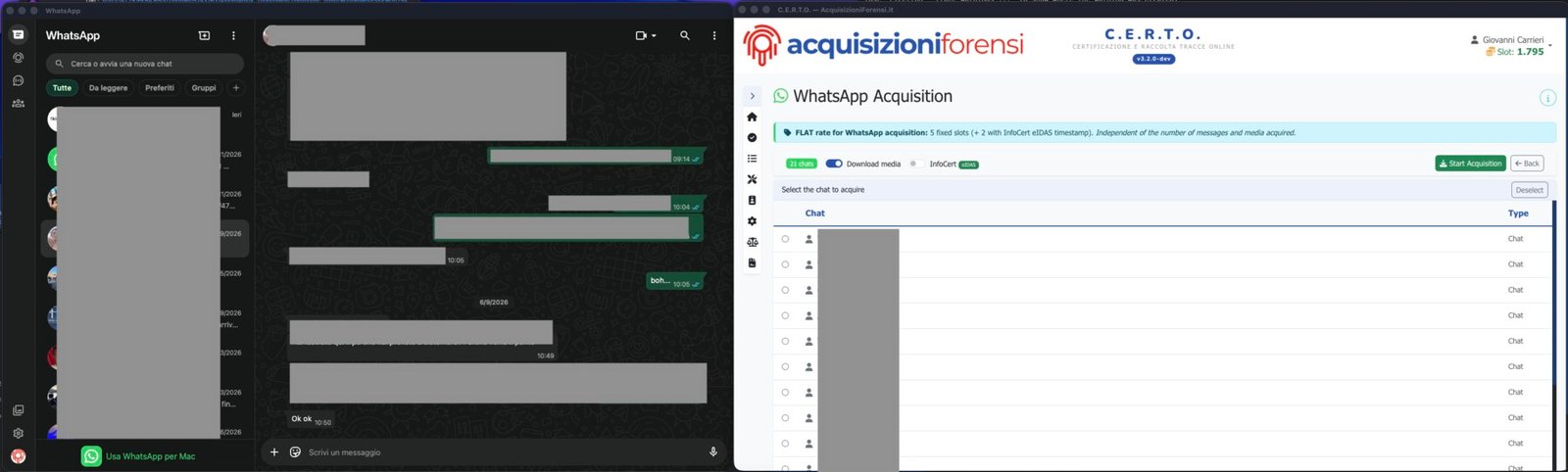
Task: Select the seventh chat row radio button
Action: (x=785, y=392)
